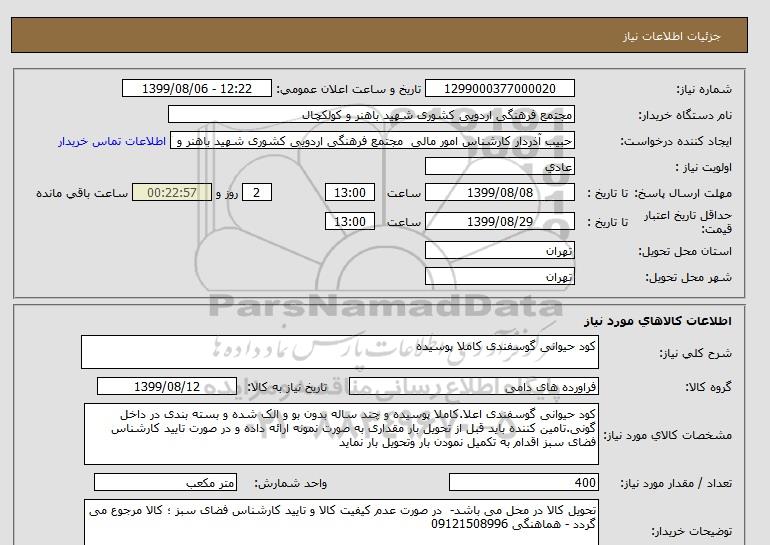
Task: Click the response deadline date 1399/08/08
Action: point(499,192)
